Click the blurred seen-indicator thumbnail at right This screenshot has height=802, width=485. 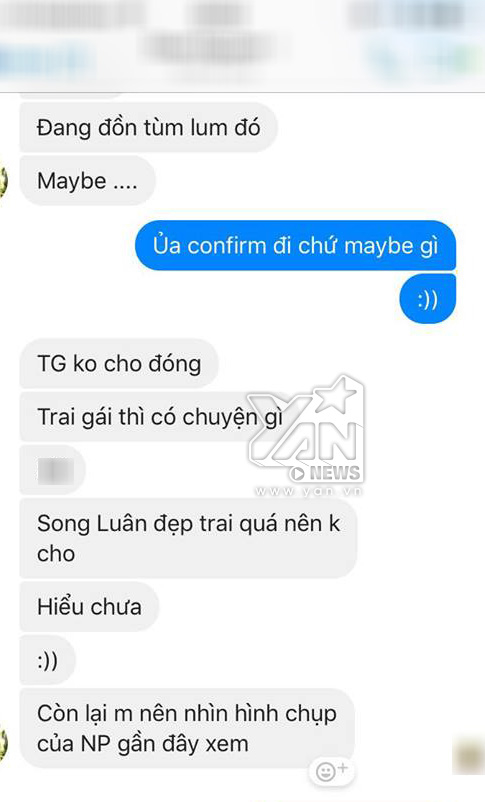point(468,755)
